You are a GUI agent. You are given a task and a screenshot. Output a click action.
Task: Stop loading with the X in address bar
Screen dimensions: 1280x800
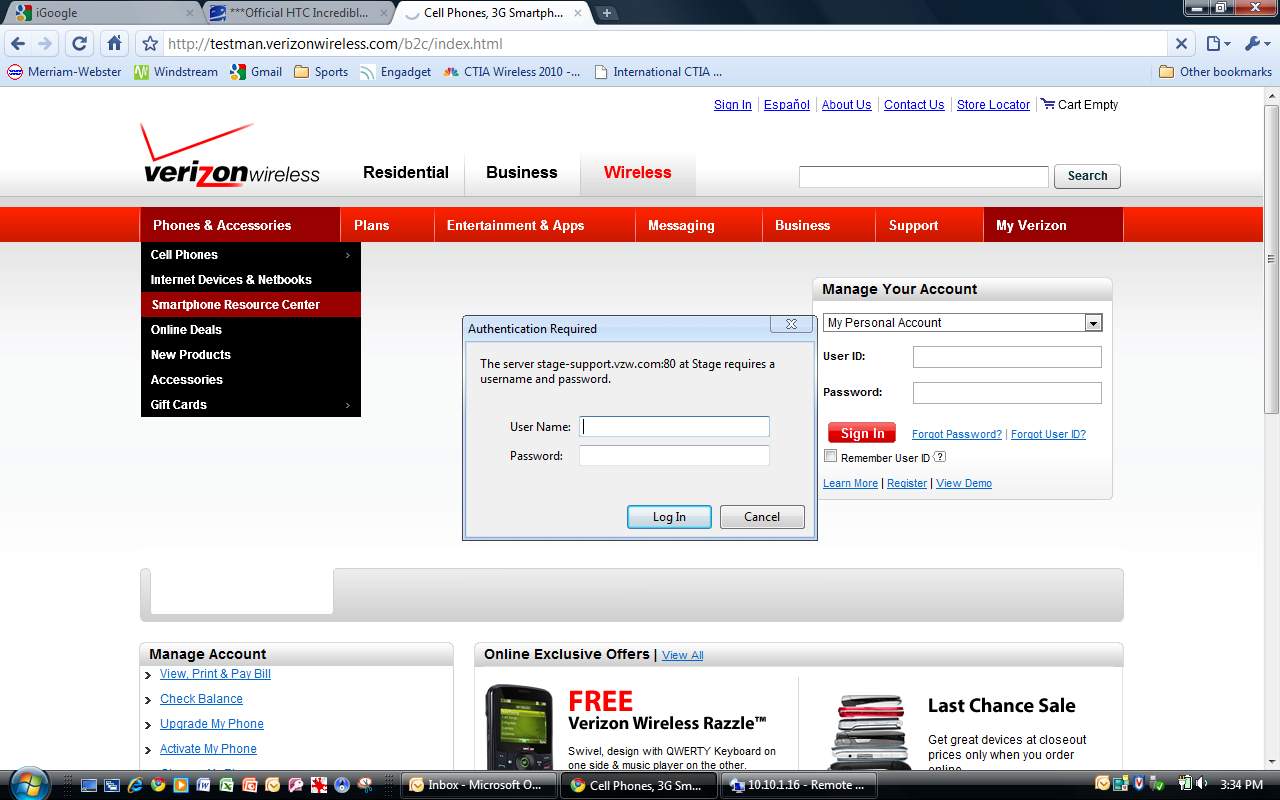pyautogui.click(x=1181, y=44)
